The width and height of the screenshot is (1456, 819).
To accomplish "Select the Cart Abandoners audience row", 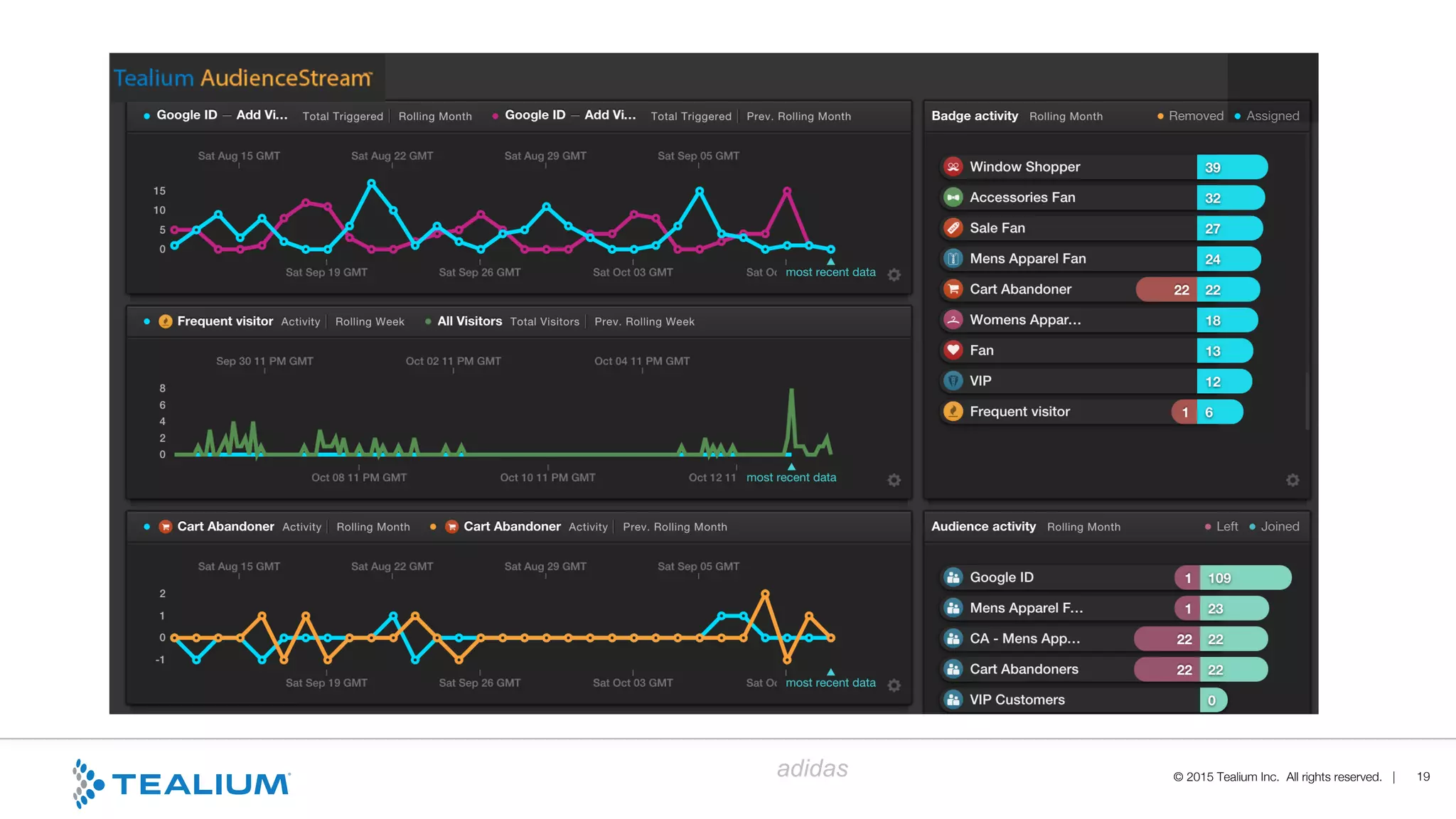I will (x=1024, y=670).
